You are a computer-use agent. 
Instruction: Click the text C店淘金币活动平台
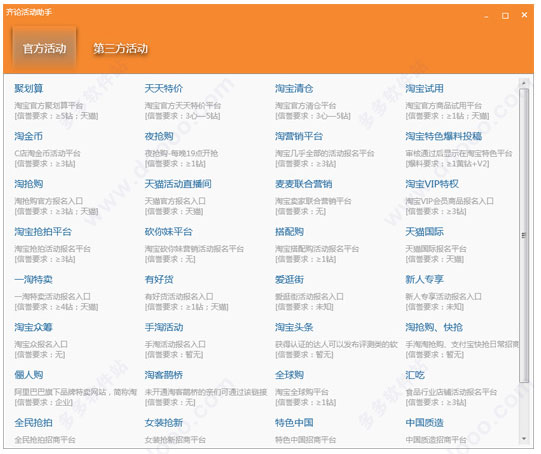tap(47, 153)
